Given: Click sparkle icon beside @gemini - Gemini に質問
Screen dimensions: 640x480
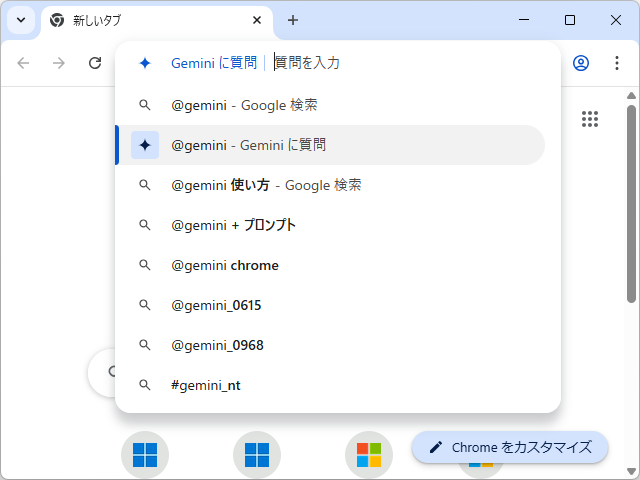Looking at the screenshot, I should click(x=145, y=145).
